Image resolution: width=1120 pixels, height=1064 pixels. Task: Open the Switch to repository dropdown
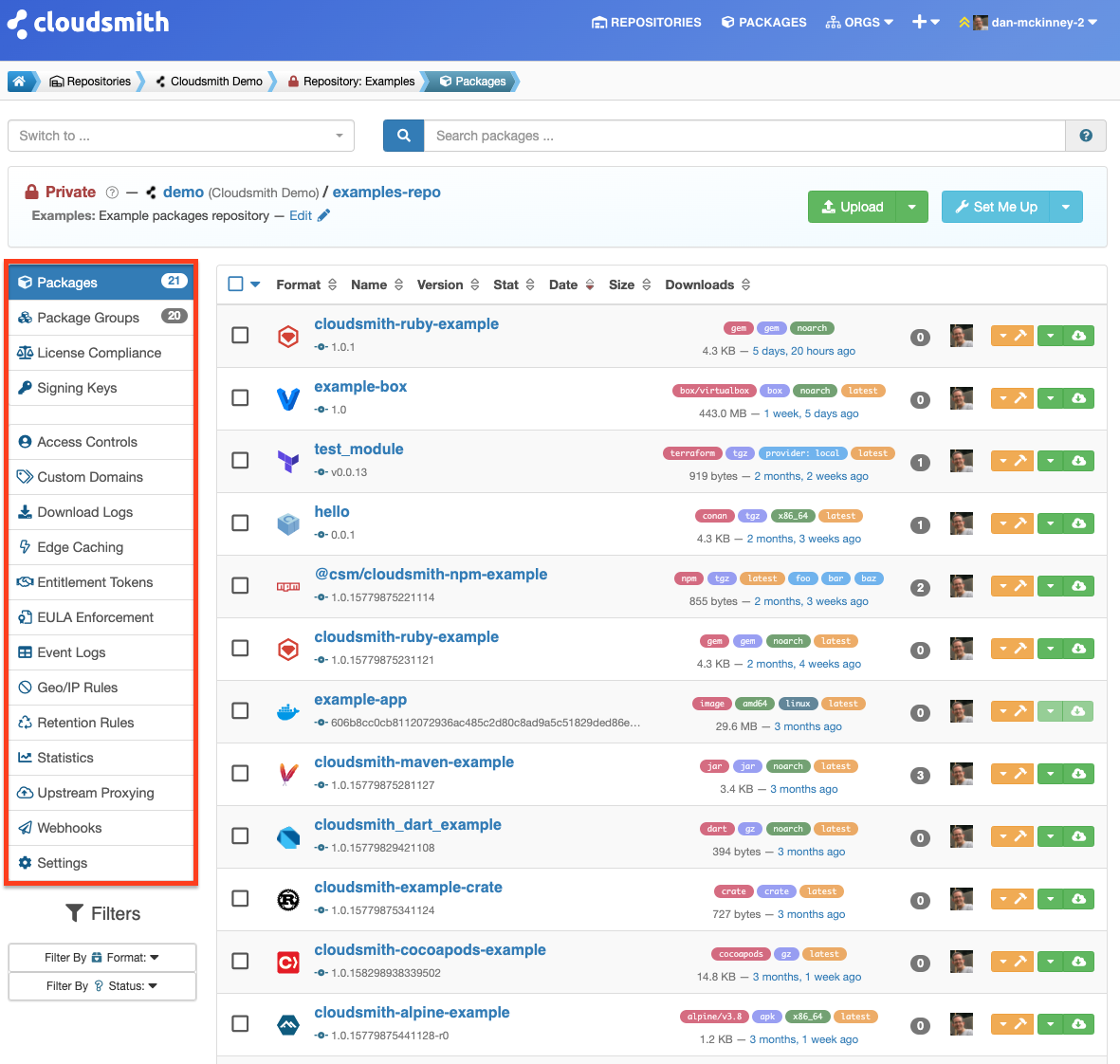181,136
